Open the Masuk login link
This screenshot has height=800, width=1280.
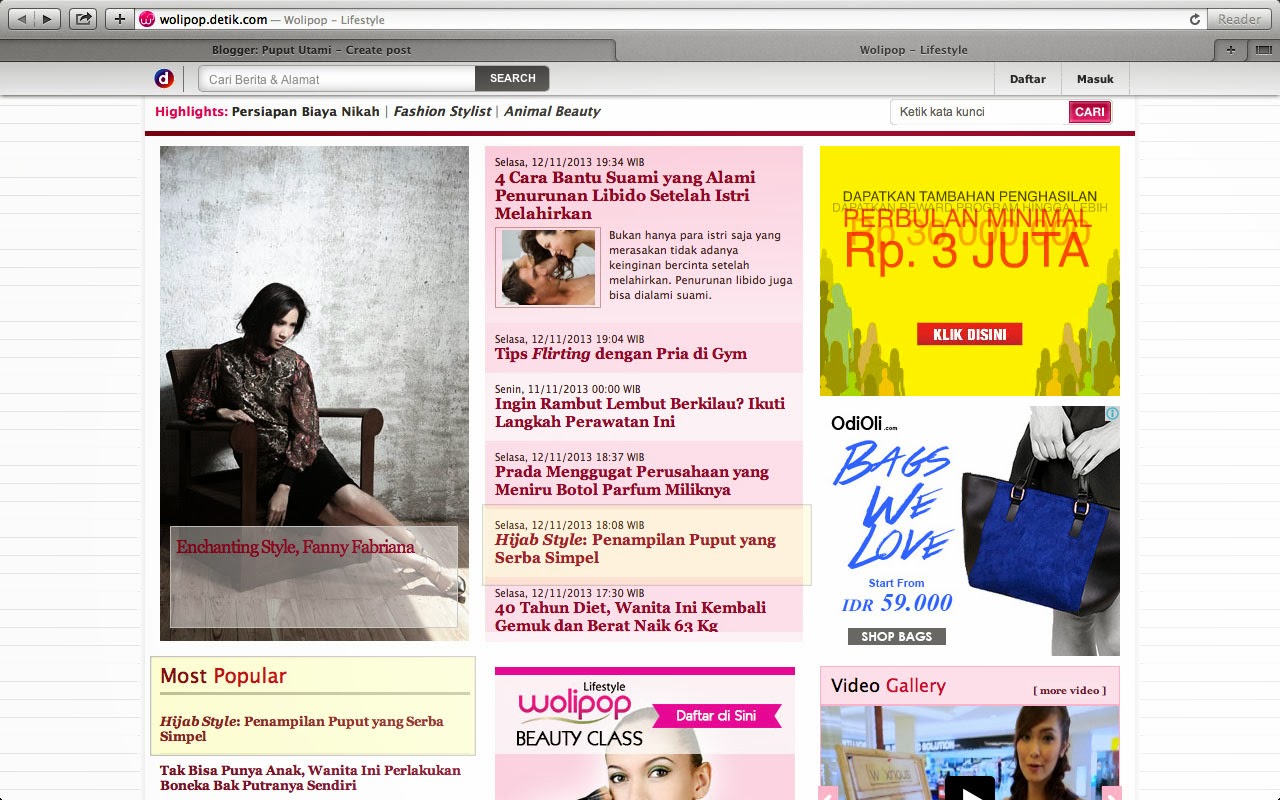(1095, 79)
